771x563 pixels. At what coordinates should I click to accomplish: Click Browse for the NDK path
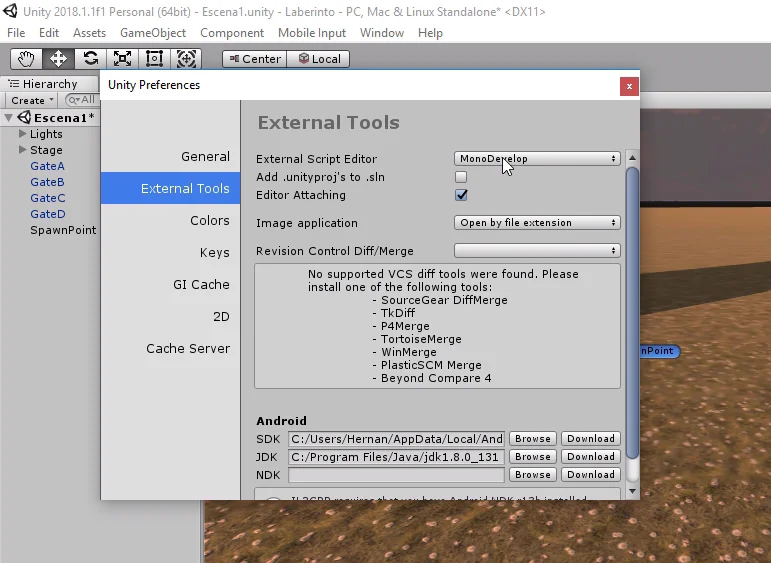(533, 474)
